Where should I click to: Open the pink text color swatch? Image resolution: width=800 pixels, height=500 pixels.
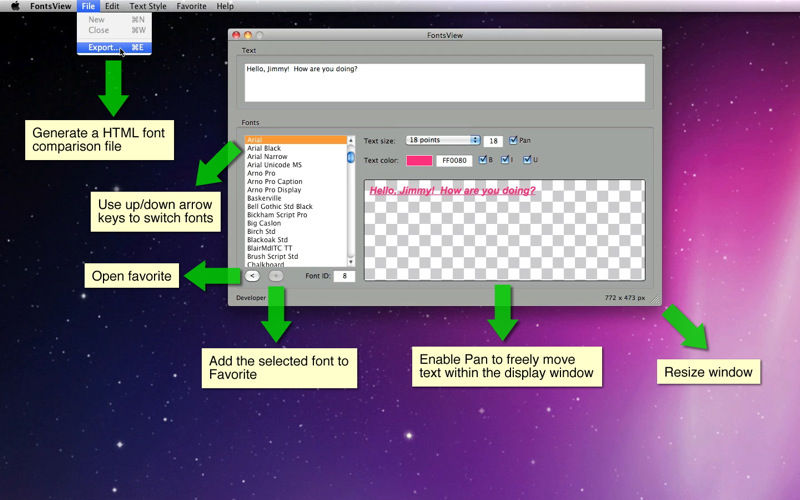[x=419, y=161]
